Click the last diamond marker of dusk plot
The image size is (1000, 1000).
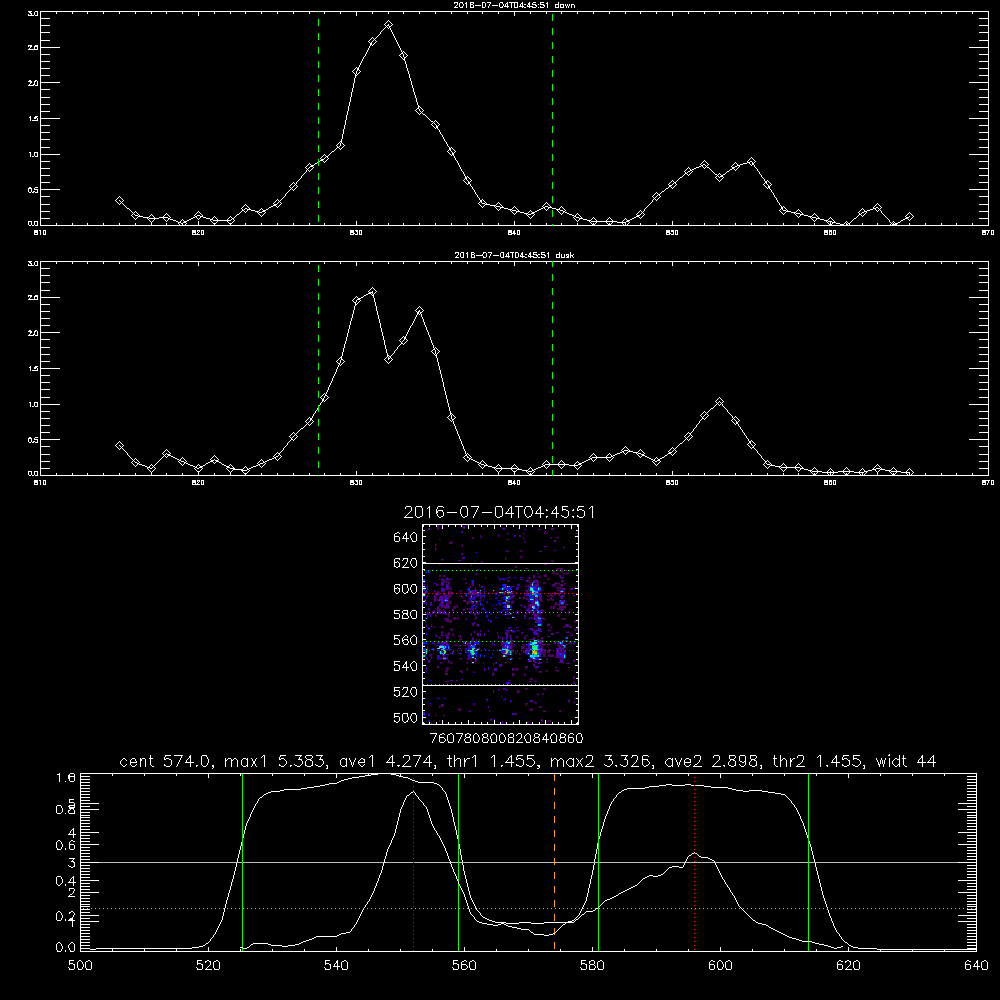pos(909,473)
